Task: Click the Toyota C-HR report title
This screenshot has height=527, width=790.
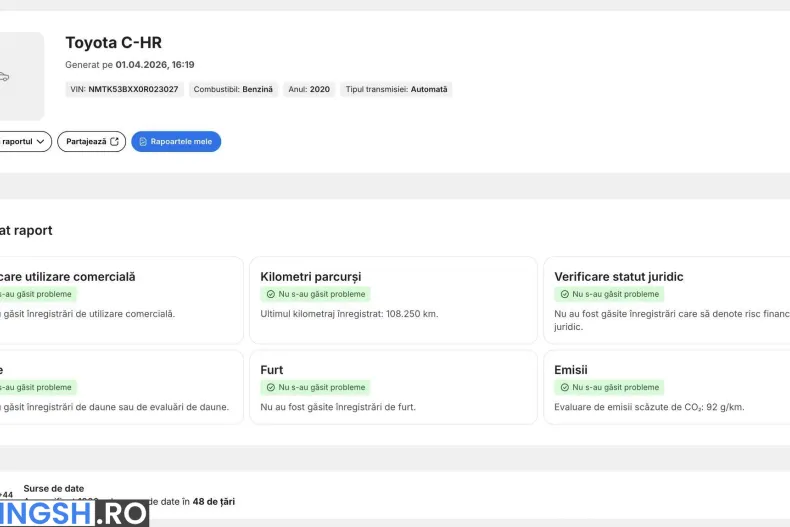Action: click(113, 43)
